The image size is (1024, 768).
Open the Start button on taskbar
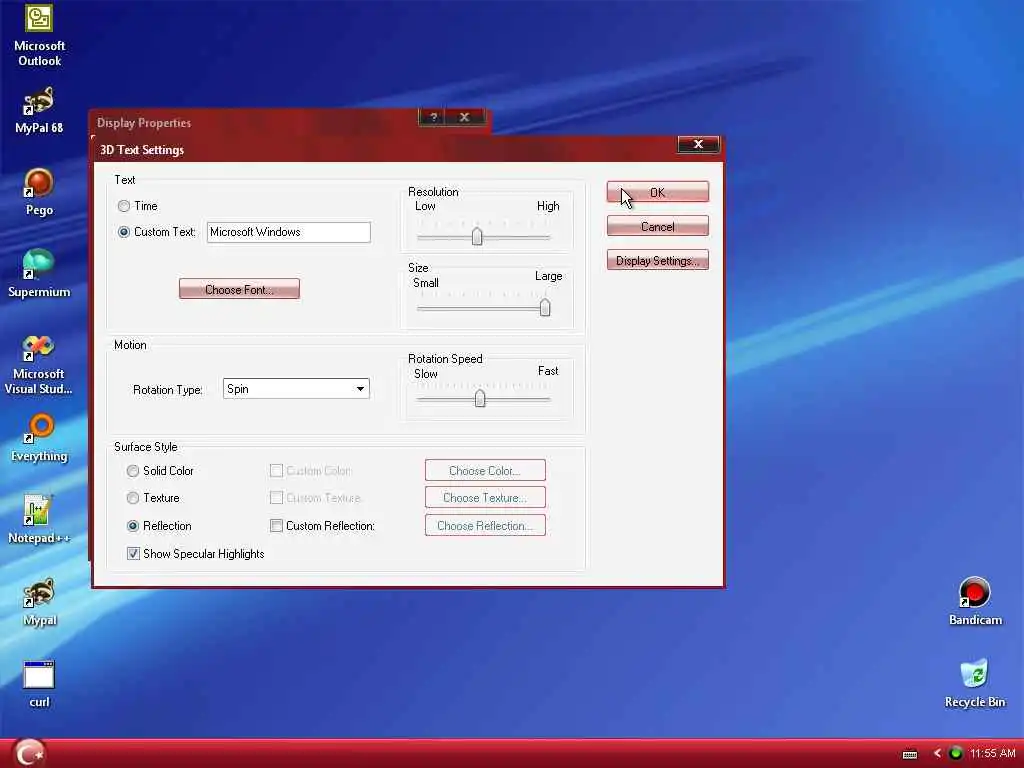29,752
